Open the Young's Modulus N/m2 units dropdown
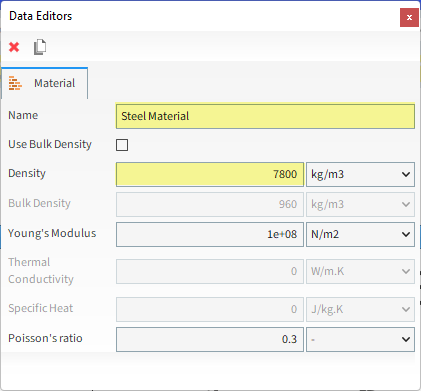The image size is (421, 391). coord(360,234)
